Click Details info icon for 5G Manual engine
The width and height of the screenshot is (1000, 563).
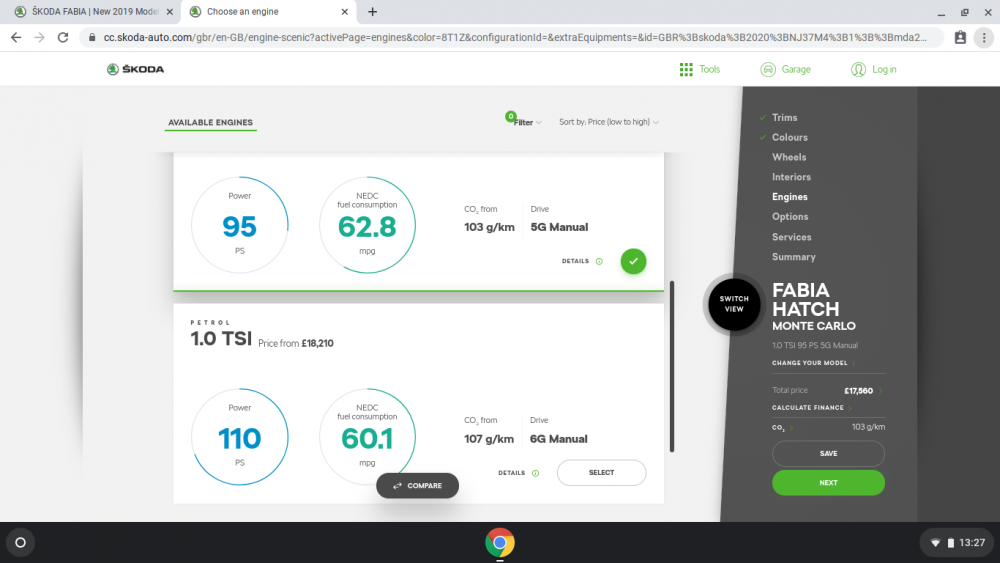point(599,261)
